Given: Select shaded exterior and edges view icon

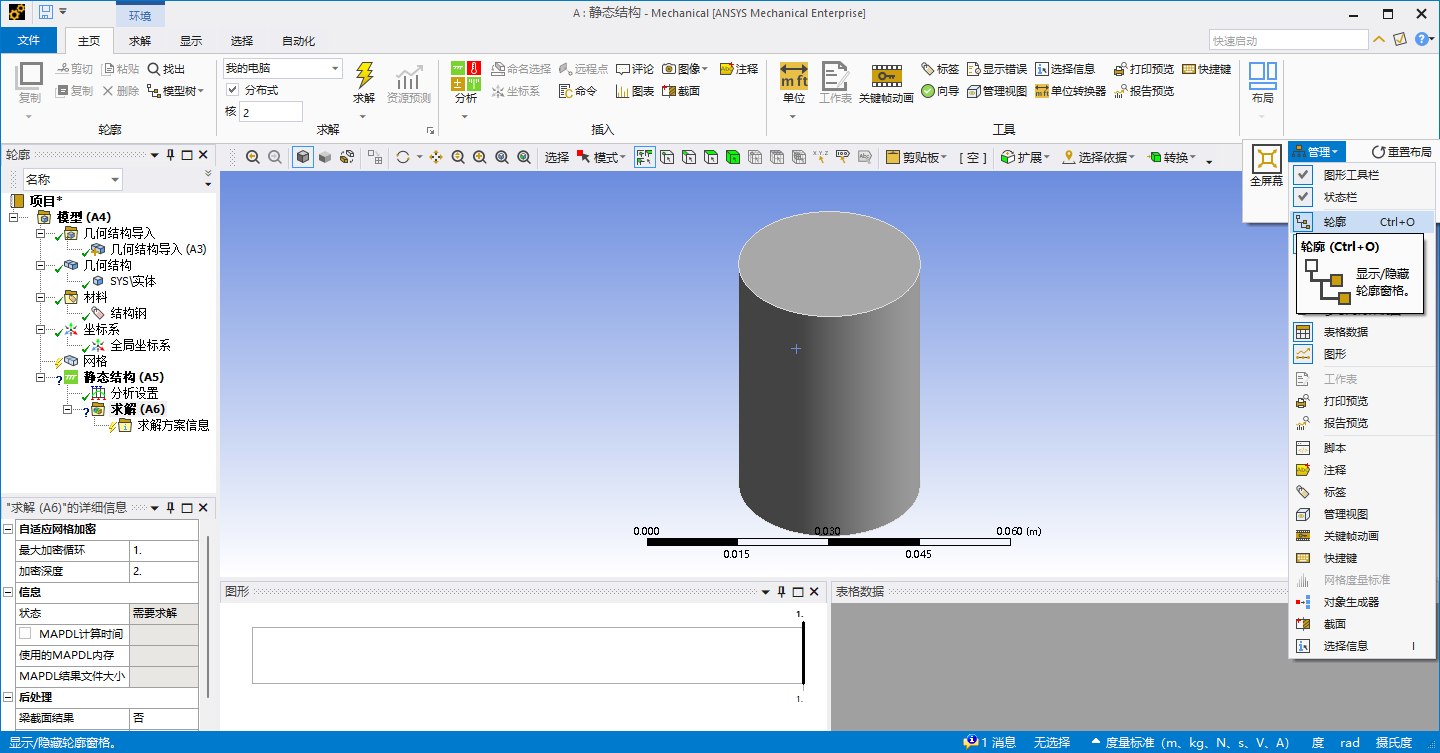Looking at the screenshot, I should (x=303, y=157).
